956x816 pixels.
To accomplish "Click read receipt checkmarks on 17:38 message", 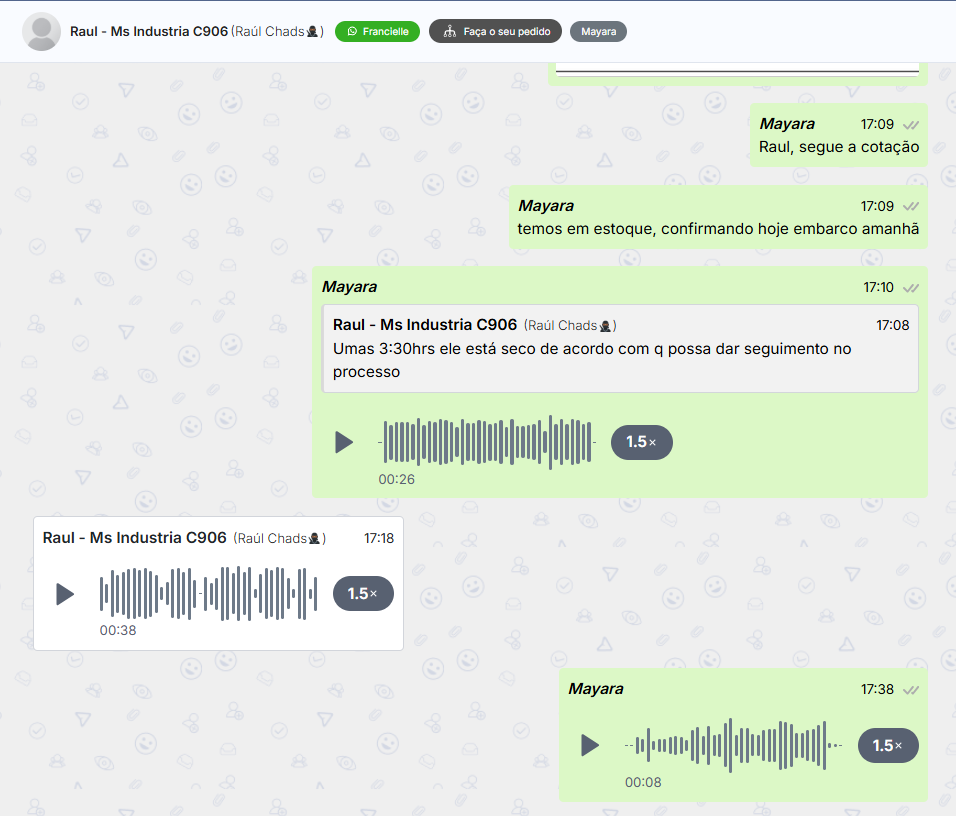I will tap(910, 690).
